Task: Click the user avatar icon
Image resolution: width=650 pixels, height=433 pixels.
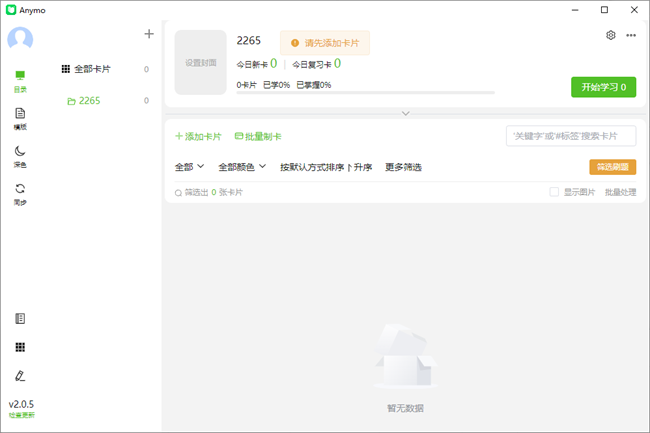Action: (x=20, y=38)
